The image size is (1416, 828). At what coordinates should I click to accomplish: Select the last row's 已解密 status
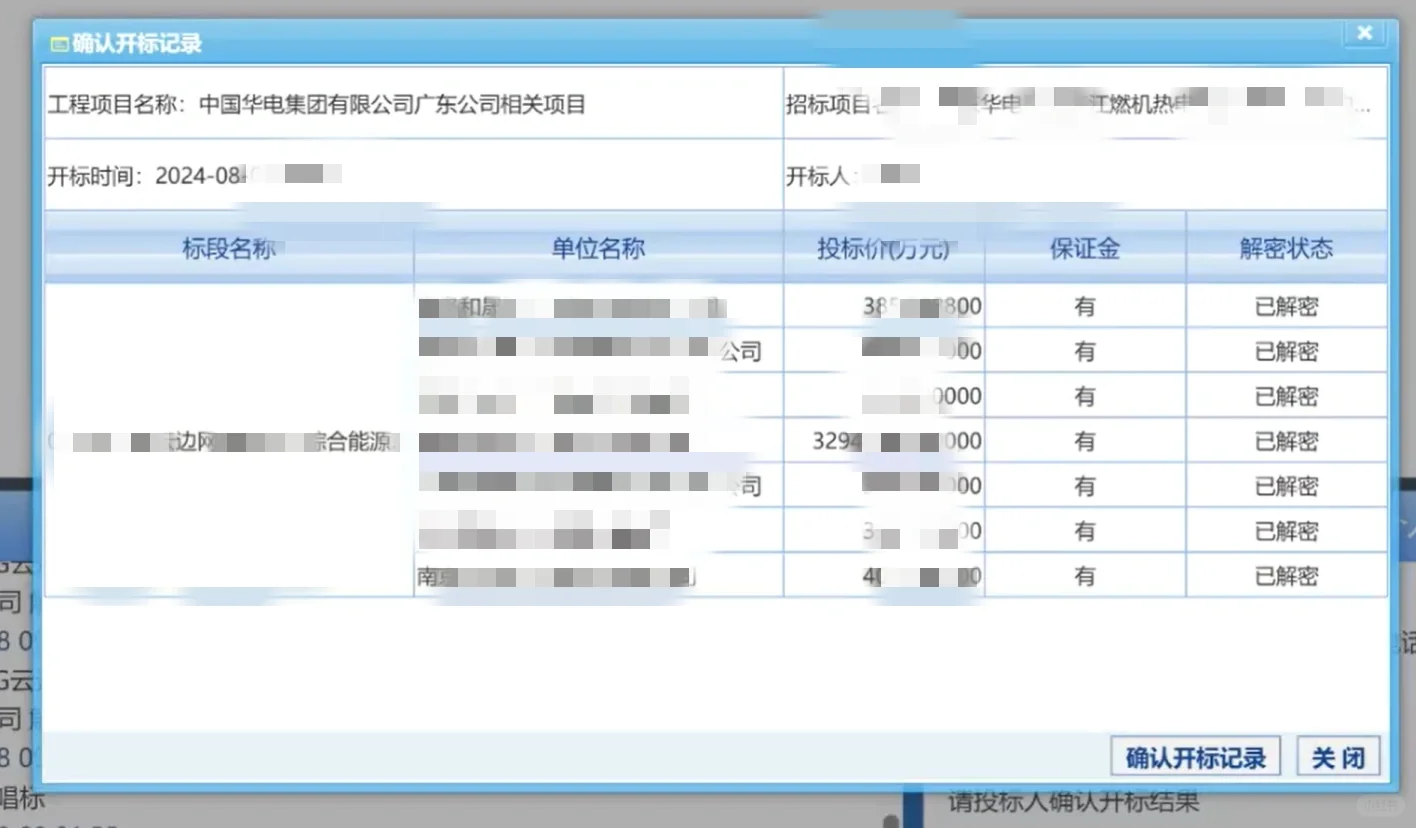(1286, 575)
